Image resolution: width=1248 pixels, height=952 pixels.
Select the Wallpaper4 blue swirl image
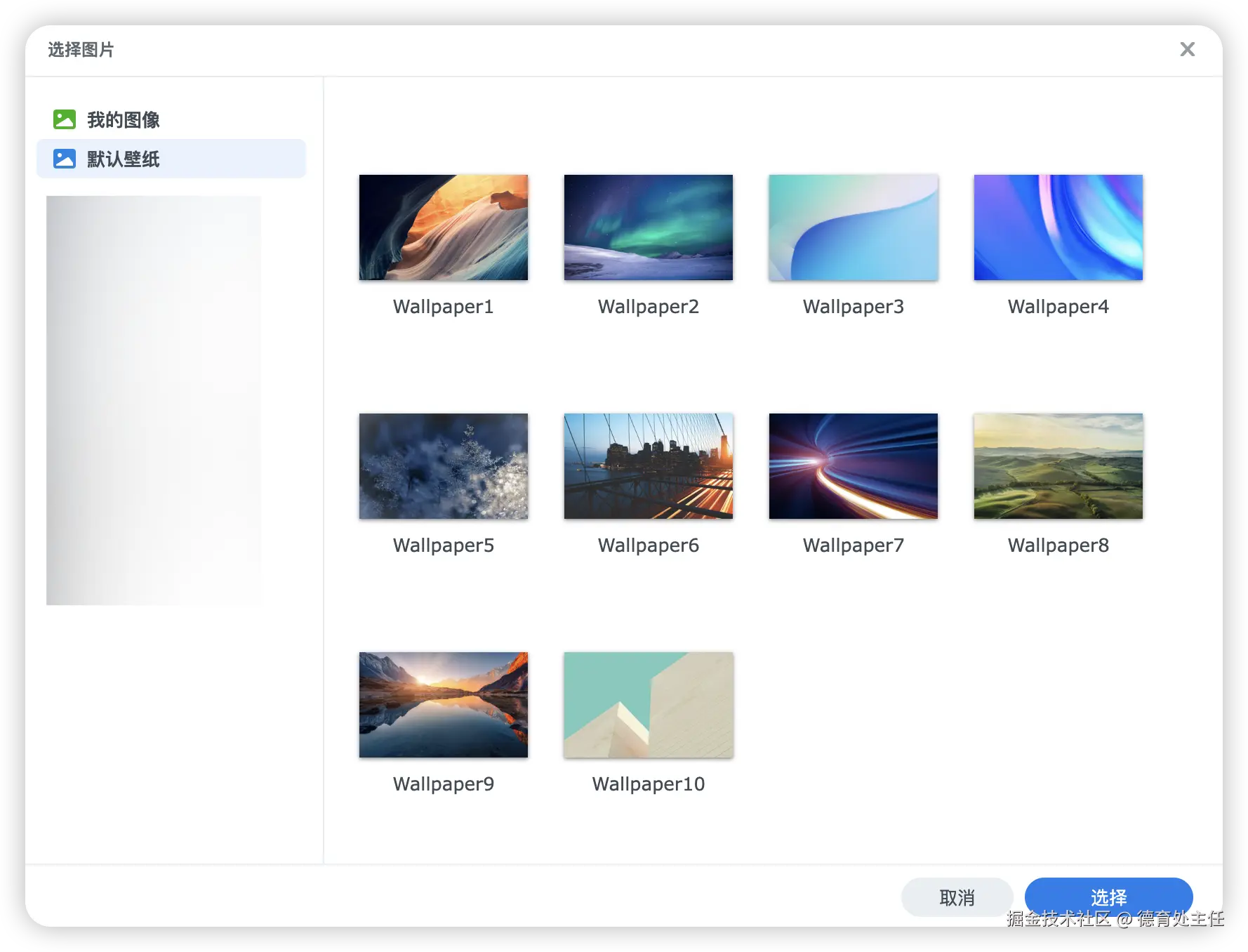1058,227
